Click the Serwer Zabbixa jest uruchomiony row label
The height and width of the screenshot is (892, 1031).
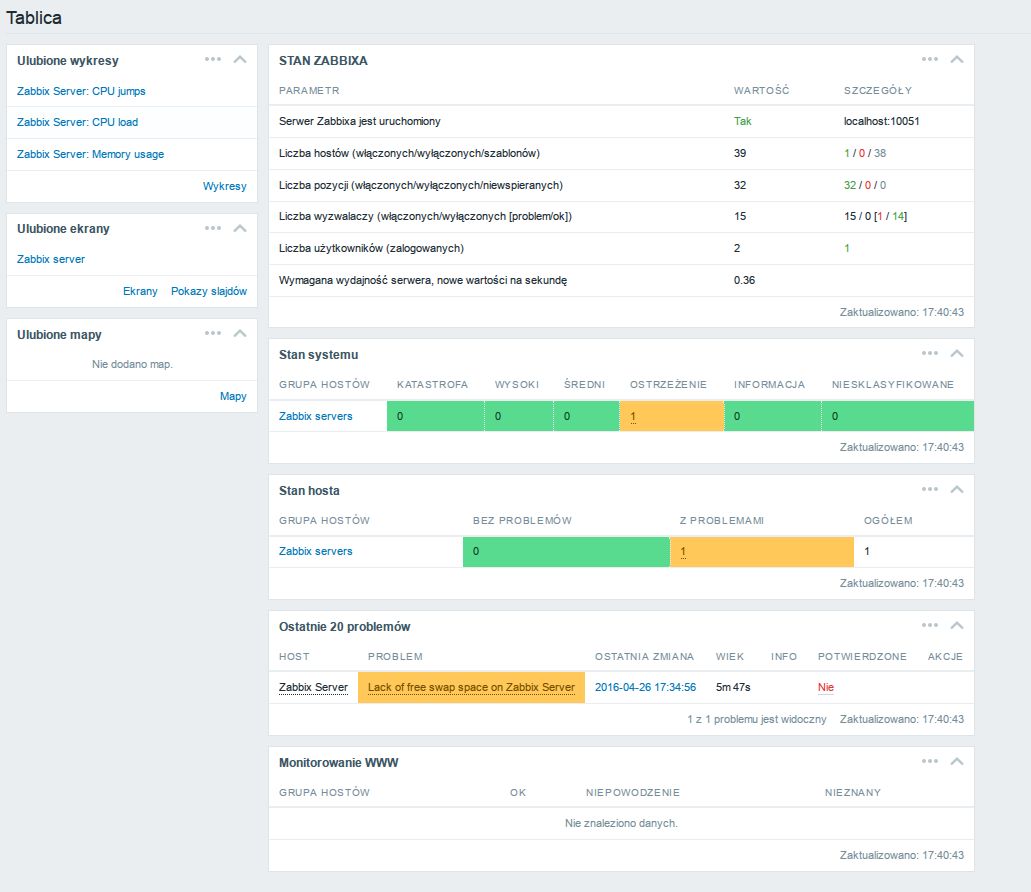(x=359, y=122)
